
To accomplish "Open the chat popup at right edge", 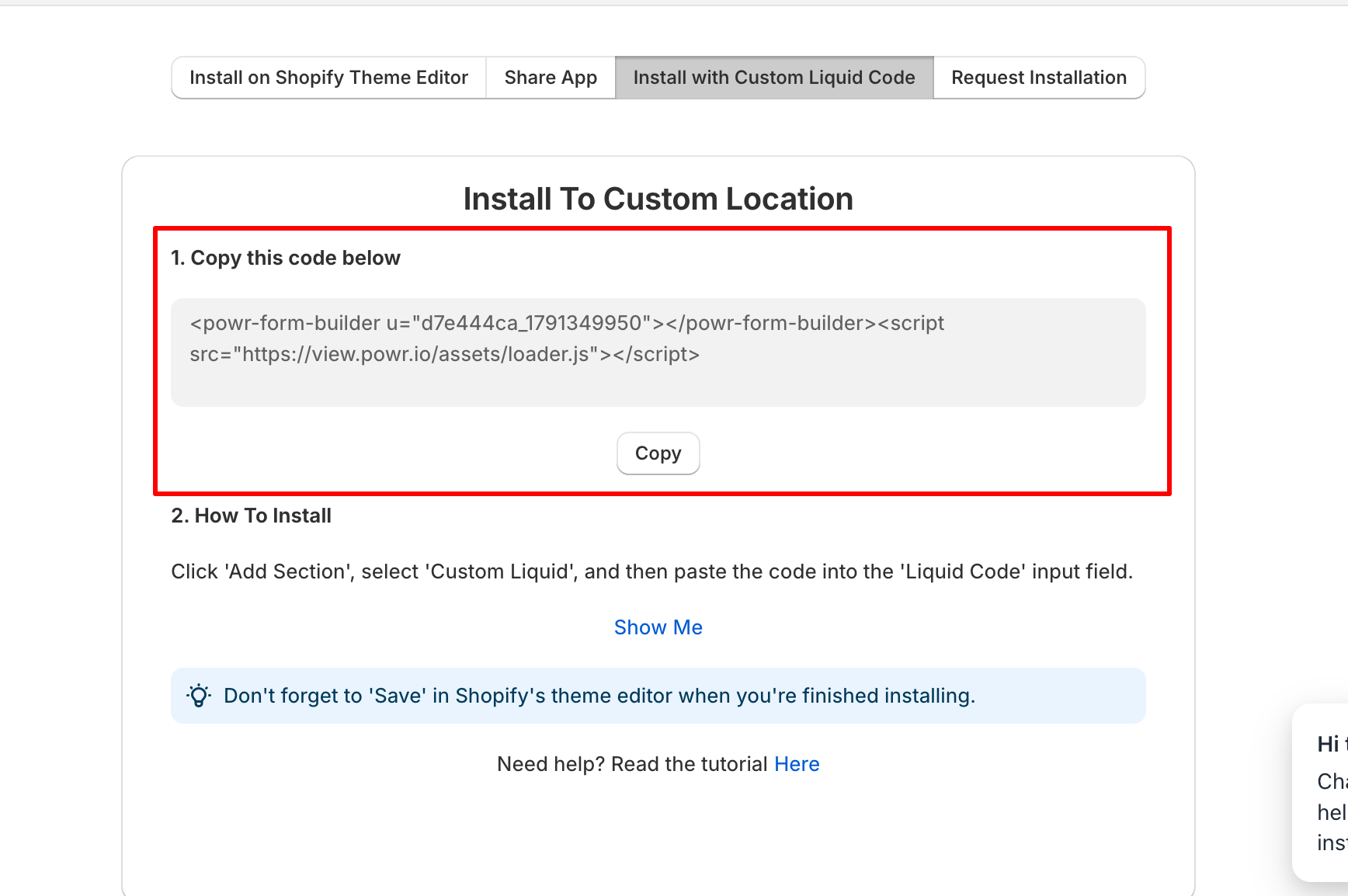I will 1320,792.
